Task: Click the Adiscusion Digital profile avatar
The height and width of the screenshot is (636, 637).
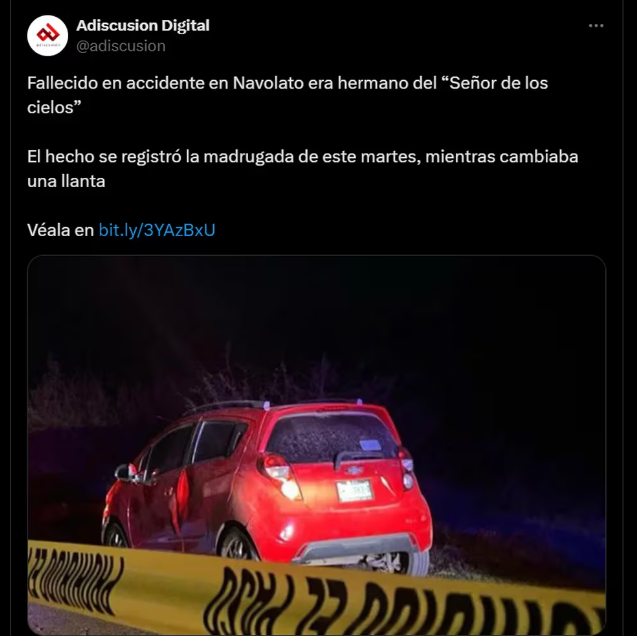Action: [48, 35]
